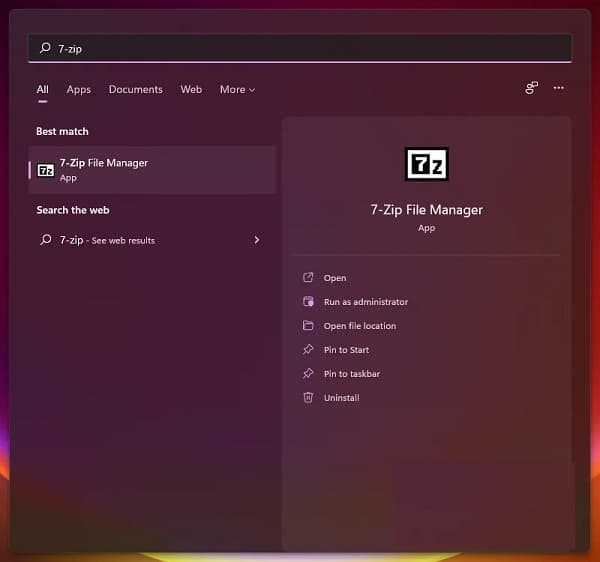Click the large 7z app logo
This screenshot has width=600, height=562.
(426, 164)
